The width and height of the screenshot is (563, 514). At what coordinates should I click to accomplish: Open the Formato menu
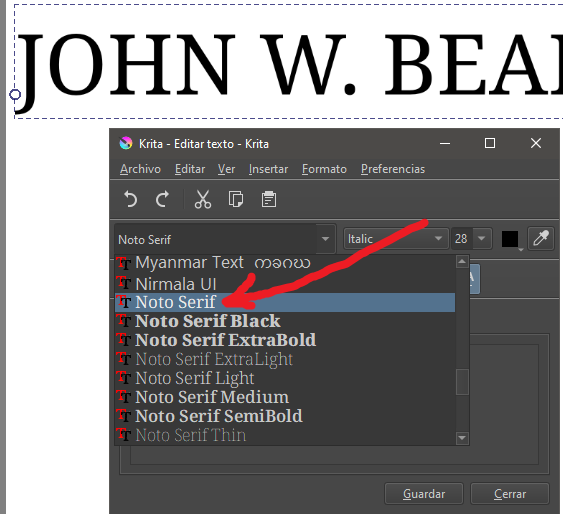point(324,169)
